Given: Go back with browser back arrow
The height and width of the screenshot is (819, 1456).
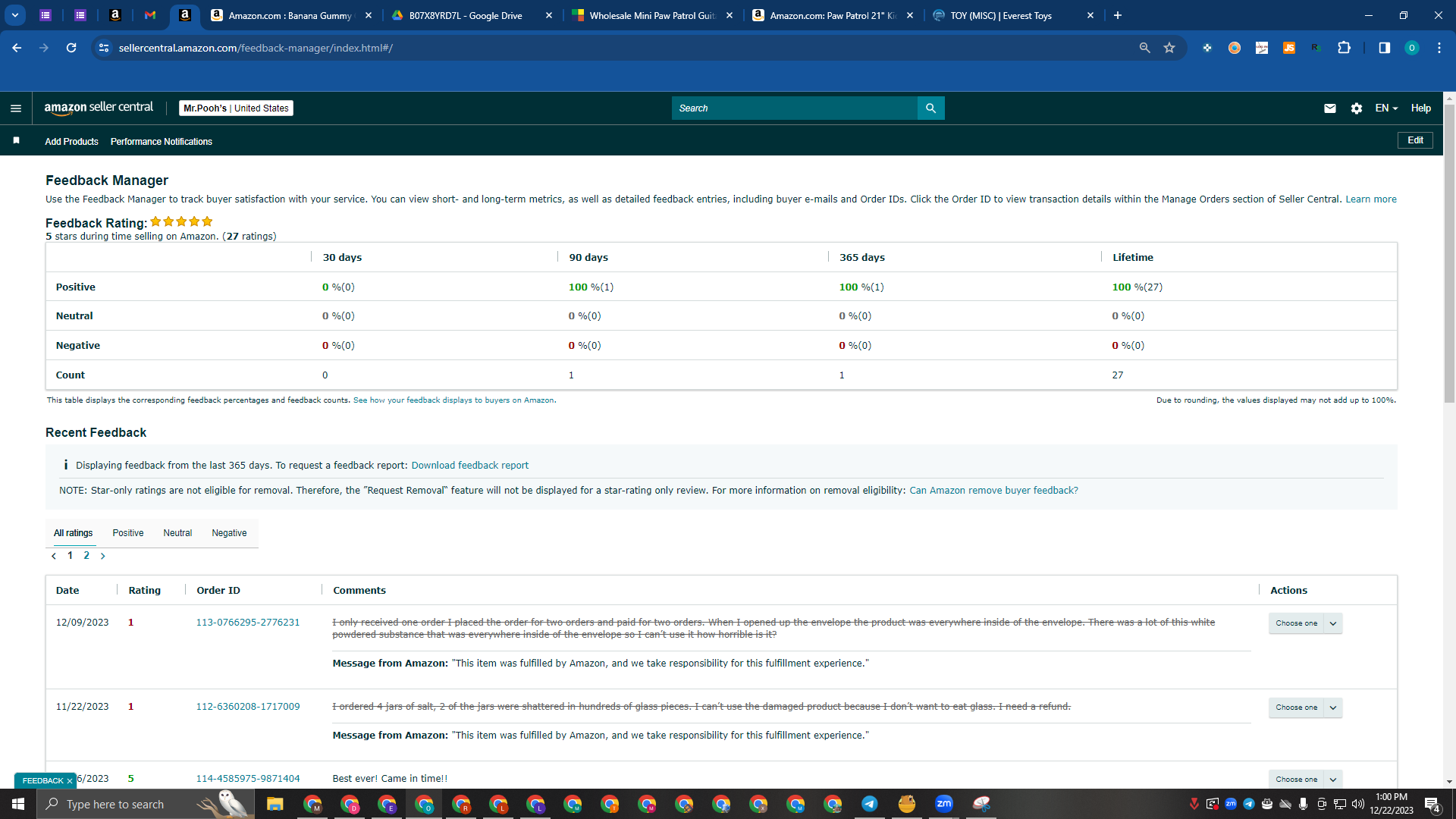Looking at the screenshot, I should point(17,48).
